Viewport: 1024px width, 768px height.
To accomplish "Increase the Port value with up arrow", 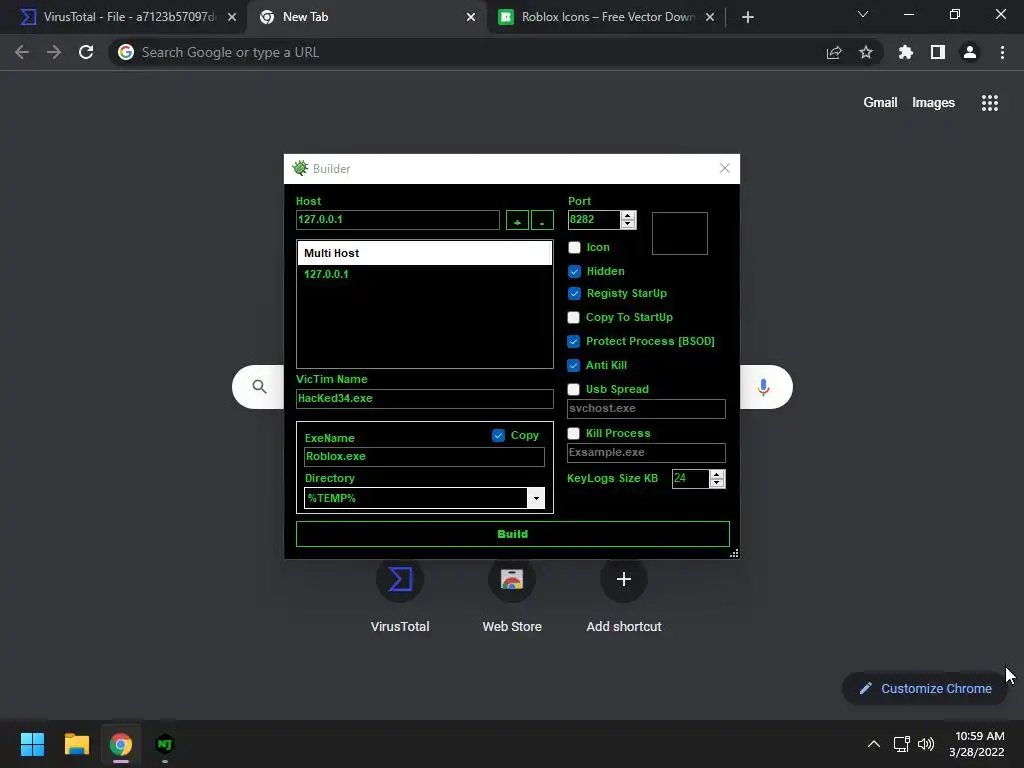I will click(x=628, y=216).
